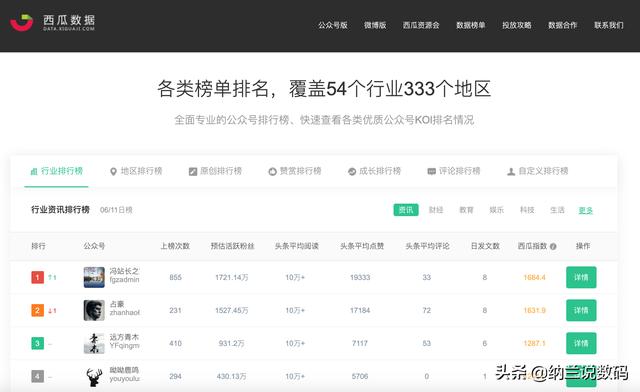
Task: Click the 1527.45万 fans value
Action: (x=231, y=310)
